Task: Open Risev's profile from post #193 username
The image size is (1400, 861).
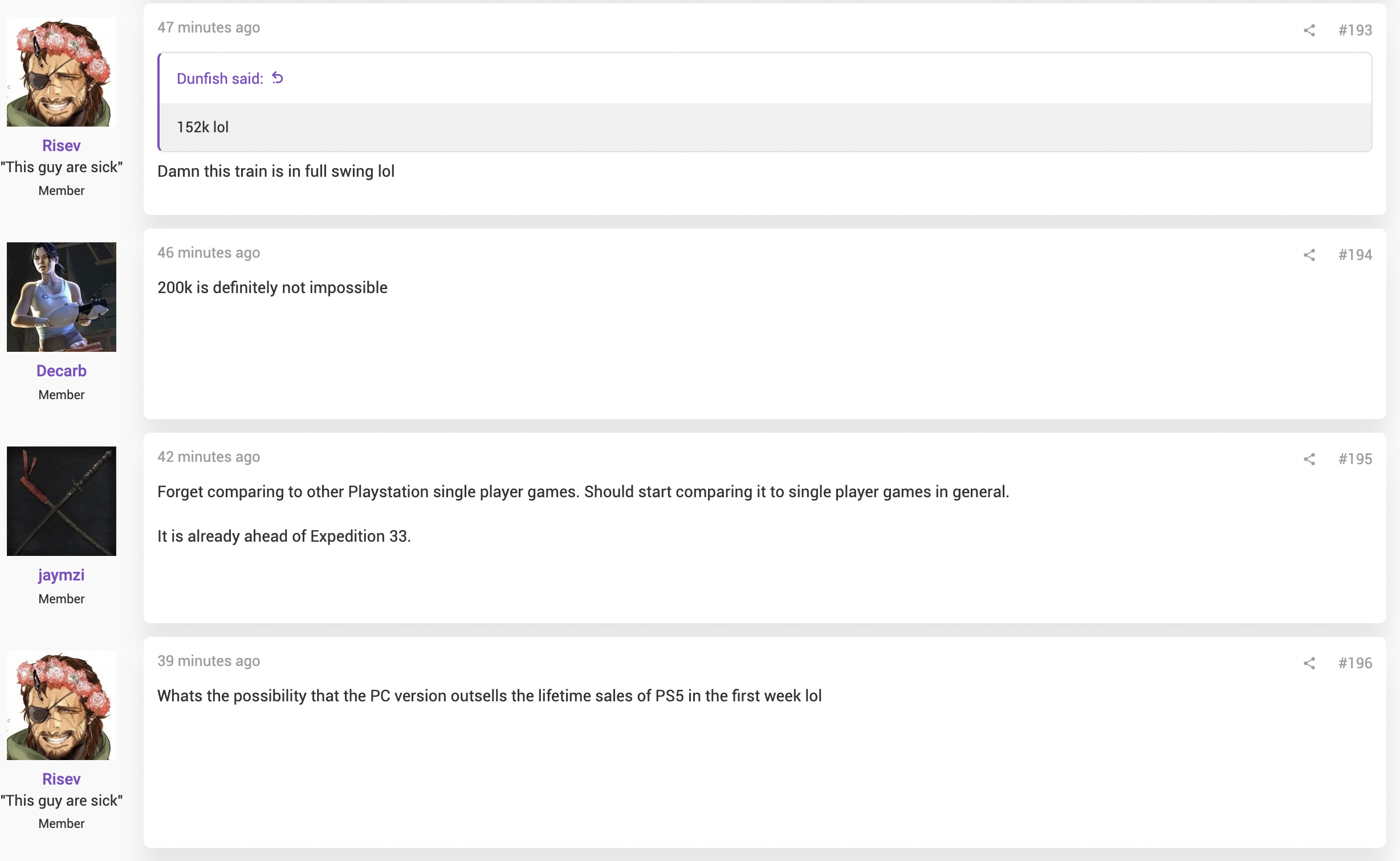Action: [x=62, y=145]
